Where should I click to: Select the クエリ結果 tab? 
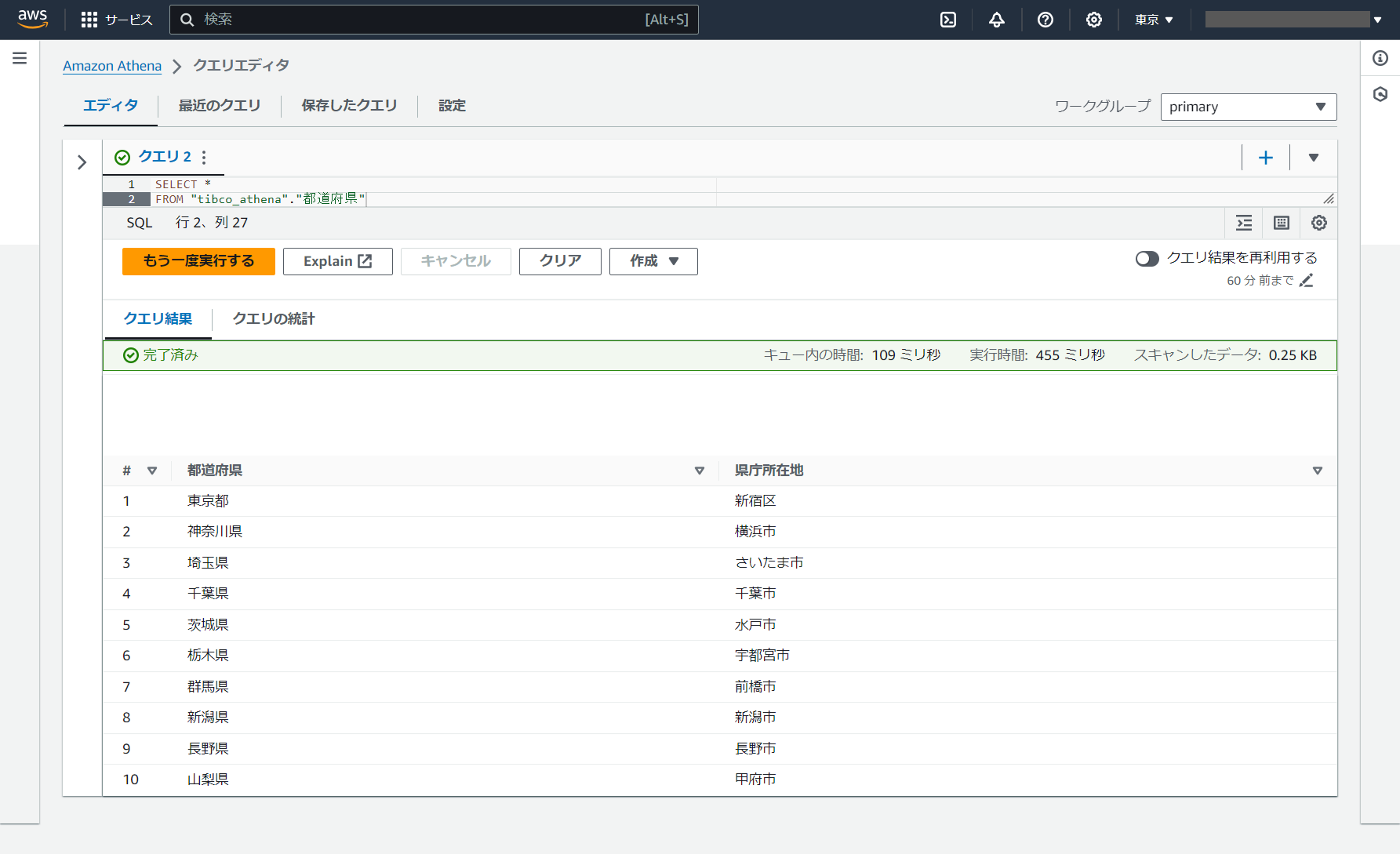(x=158, y=319)
